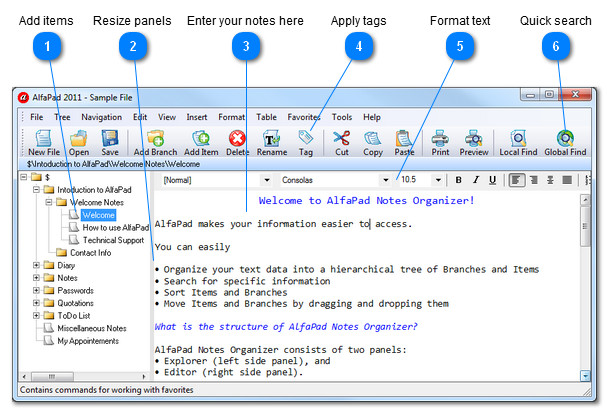Viewport: 610px width, 416px height.
Task: Click the editor scrollbar up arrow
Action: [585, 200]
